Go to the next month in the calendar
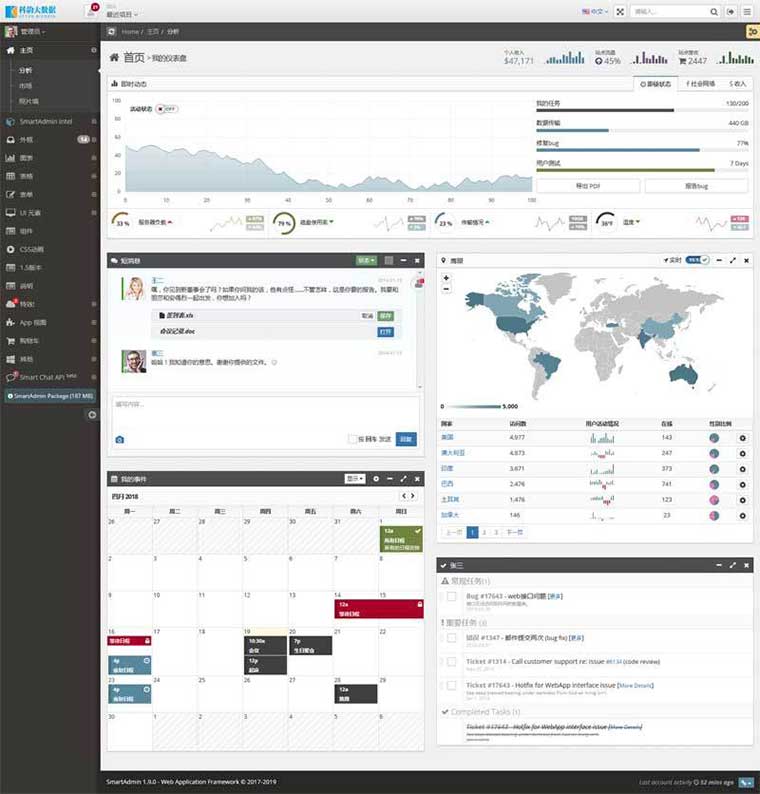This screenshot has width=760, height=794. pos(413,496)
